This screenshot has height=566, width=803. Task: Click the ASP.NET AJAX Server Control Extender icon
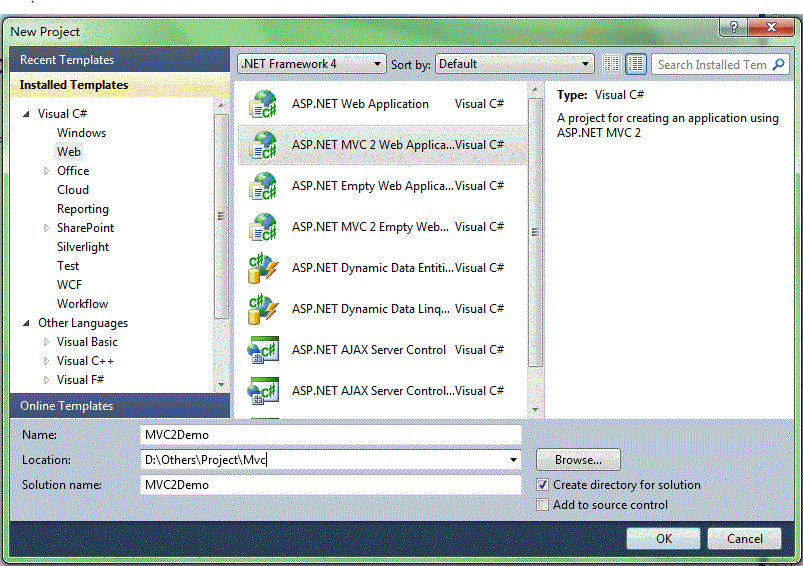(x=263, y=391)
